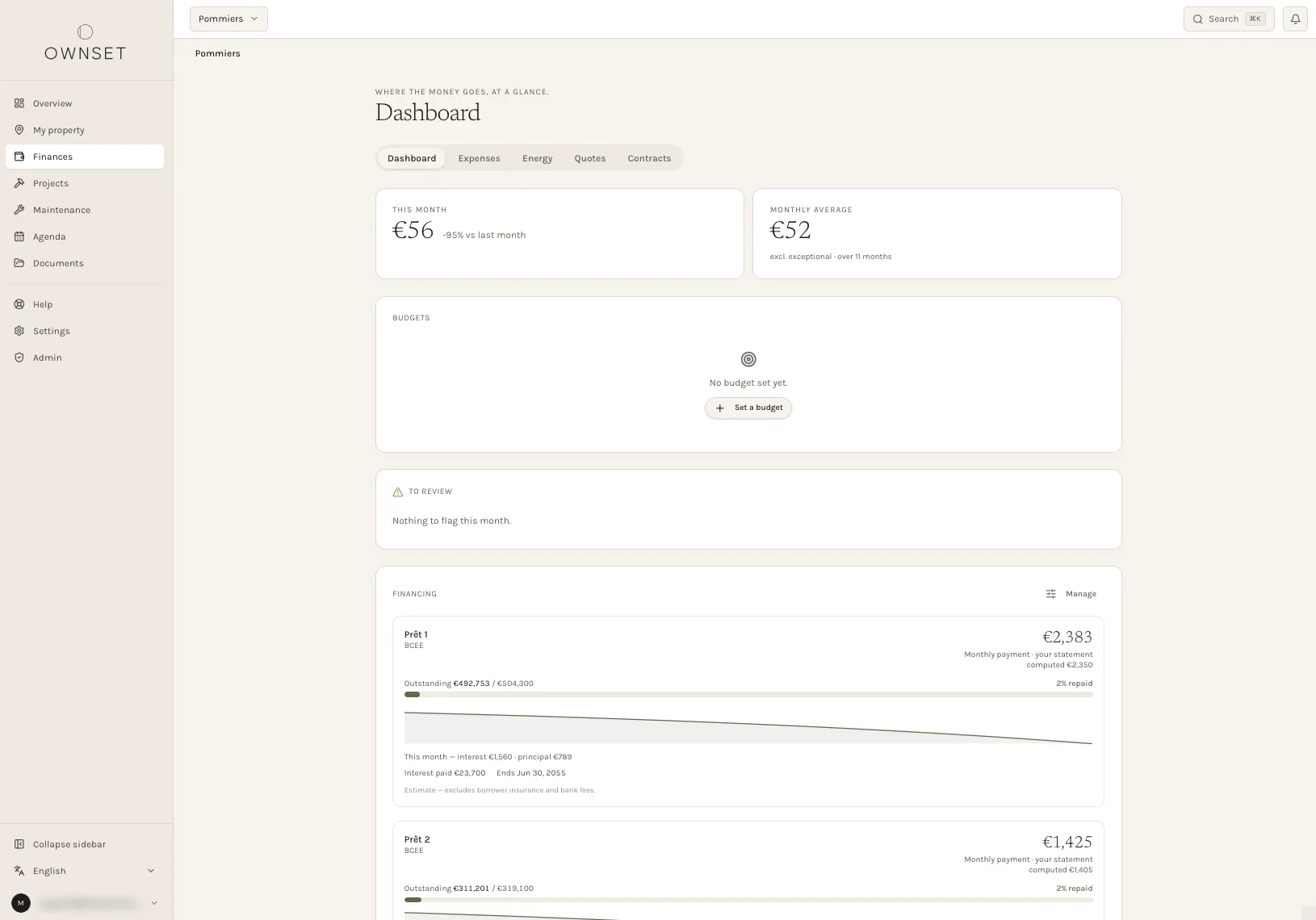Switch to the Expenses tab
This screenshot has width=1316, height=920.
coord(479,158)
